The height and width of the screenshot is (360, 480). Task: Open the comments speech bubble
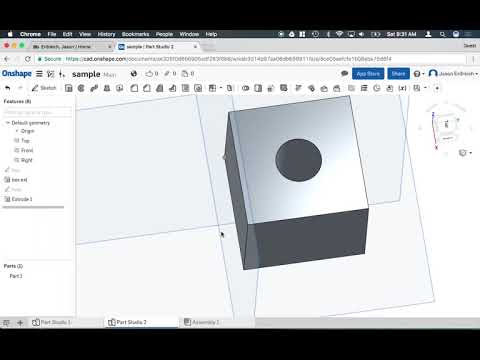tap(344, 74)
